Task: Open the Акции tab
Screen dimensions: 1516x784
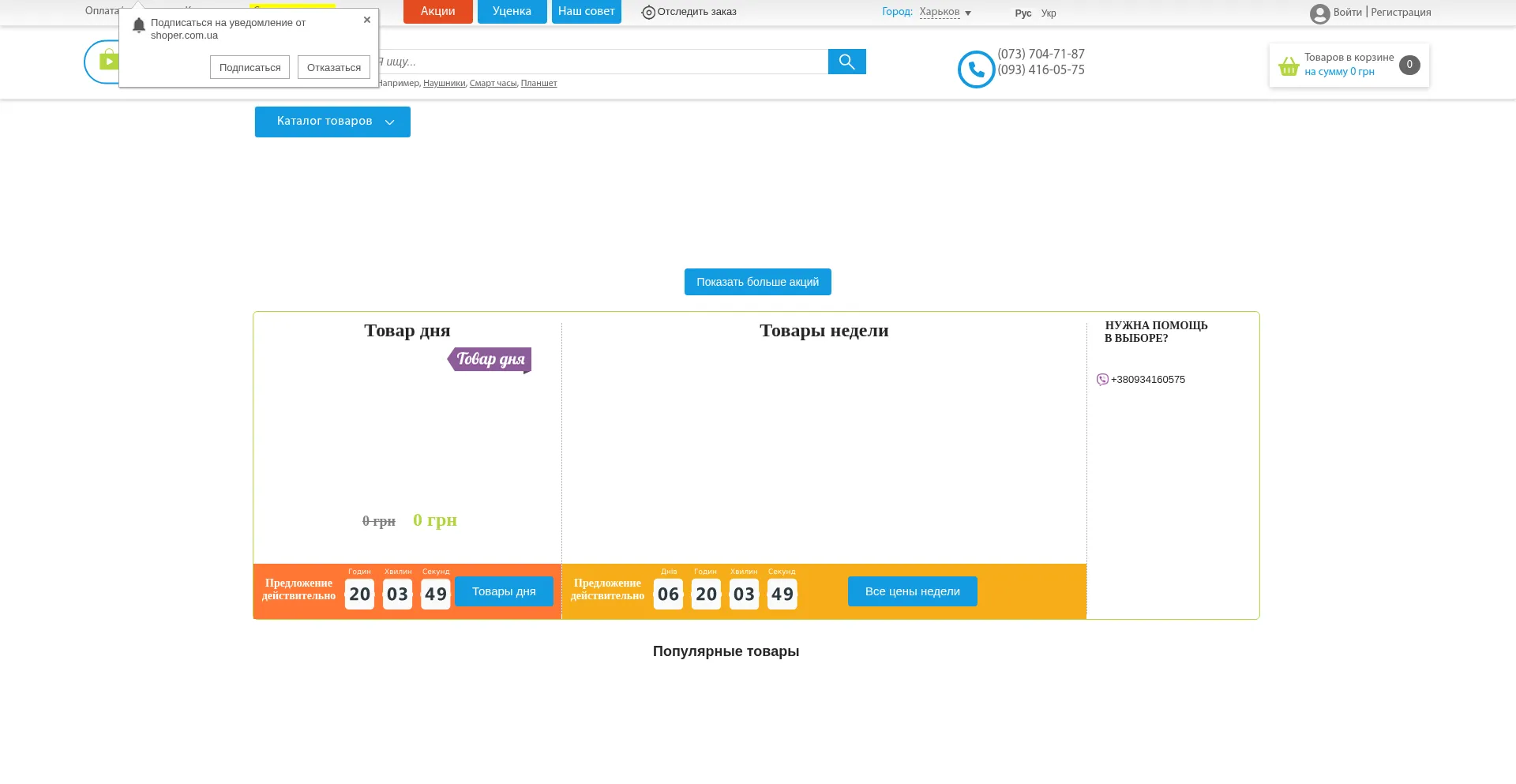Action: pos(438,12)
